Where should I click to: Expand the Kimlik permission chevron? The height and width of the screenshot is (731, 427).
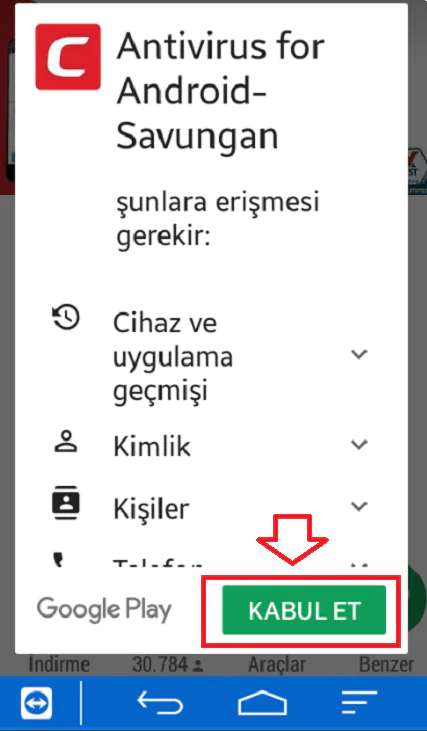(x=359, y=445)
